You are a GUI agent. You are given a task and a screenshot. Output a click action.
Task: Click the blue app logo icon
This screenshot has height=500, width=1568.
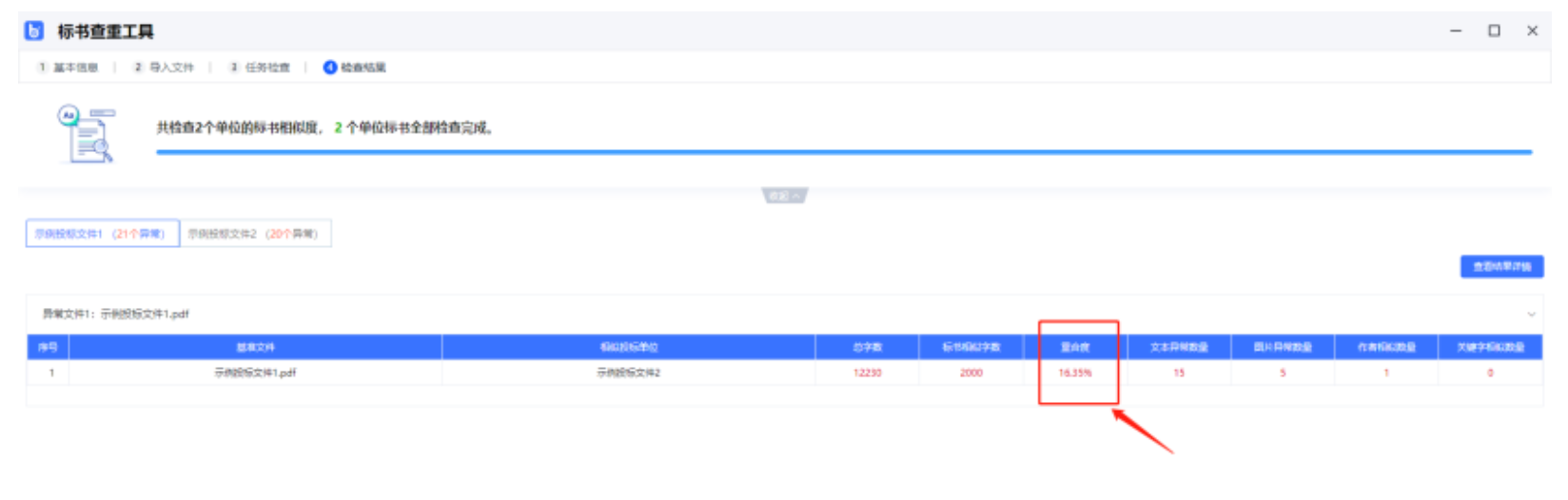pos(34,31)
